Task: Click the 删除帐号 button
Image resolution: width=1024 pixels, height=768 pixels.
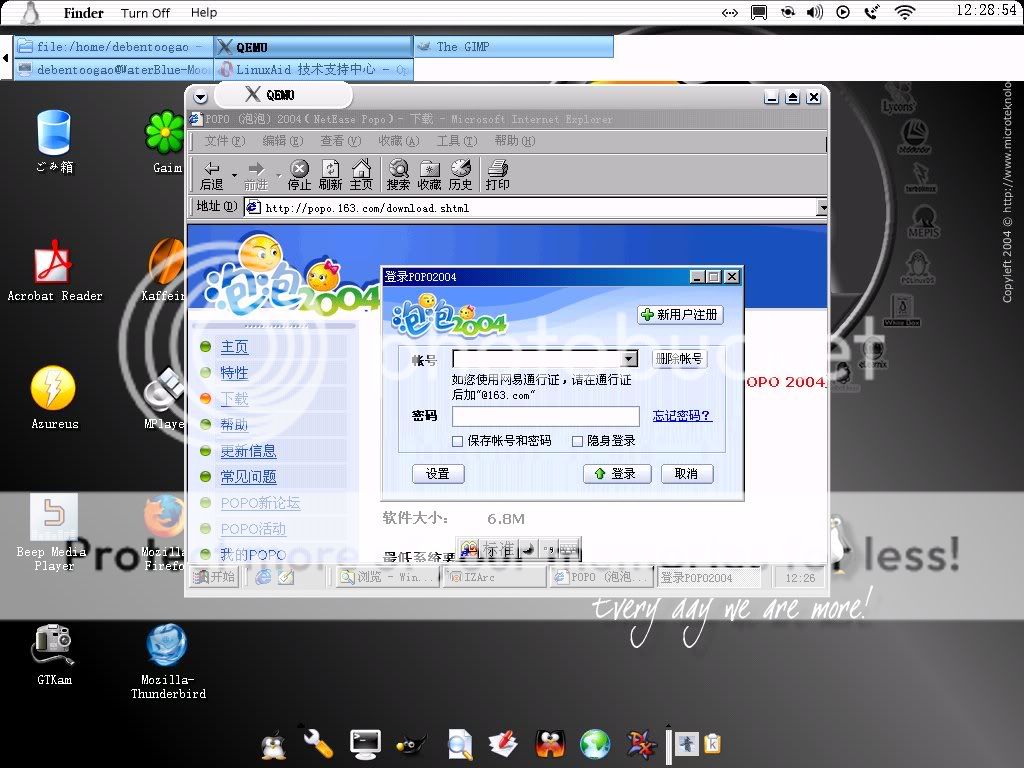Action: [679, 359]
